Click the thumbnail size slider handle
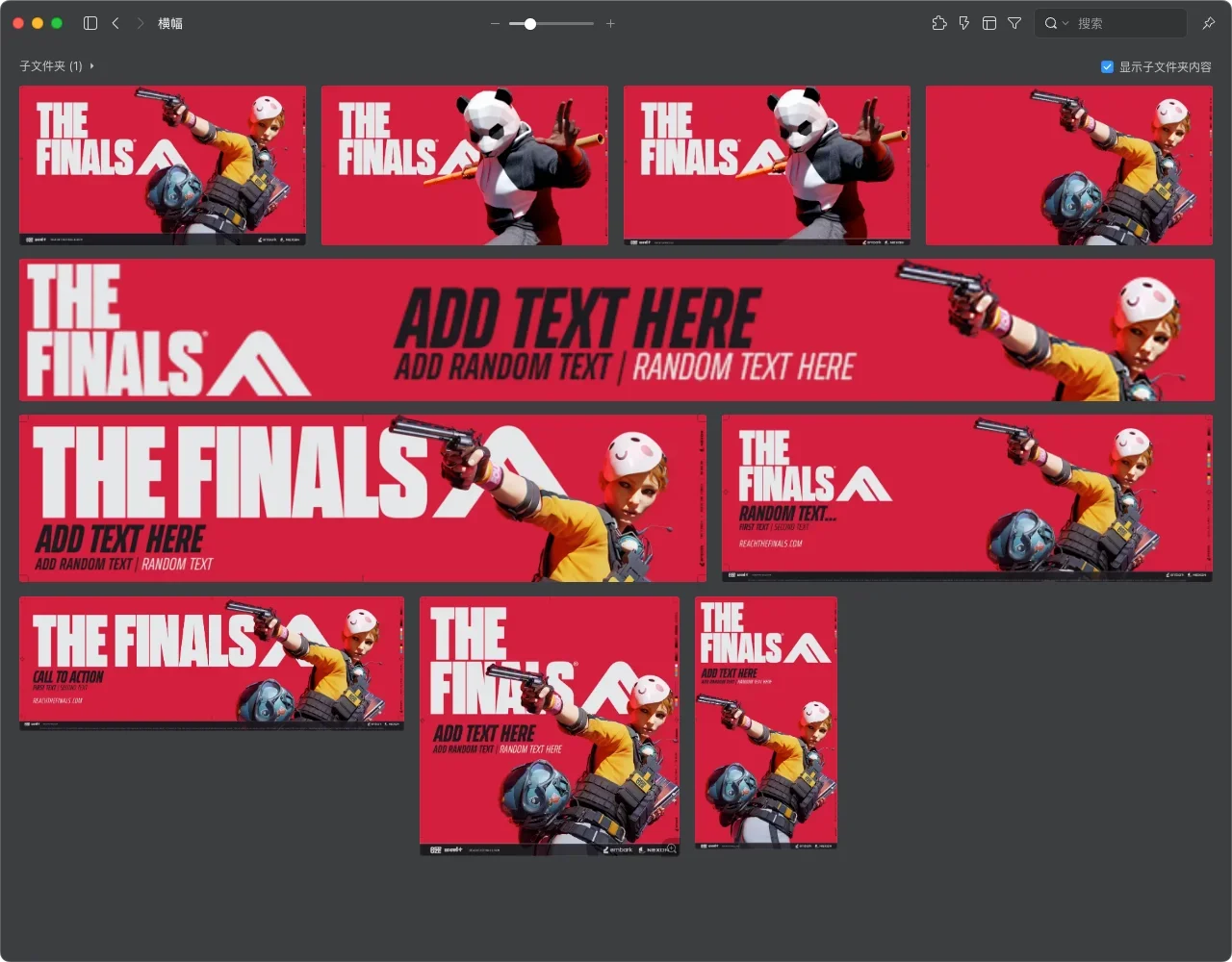 coord(529,23)
